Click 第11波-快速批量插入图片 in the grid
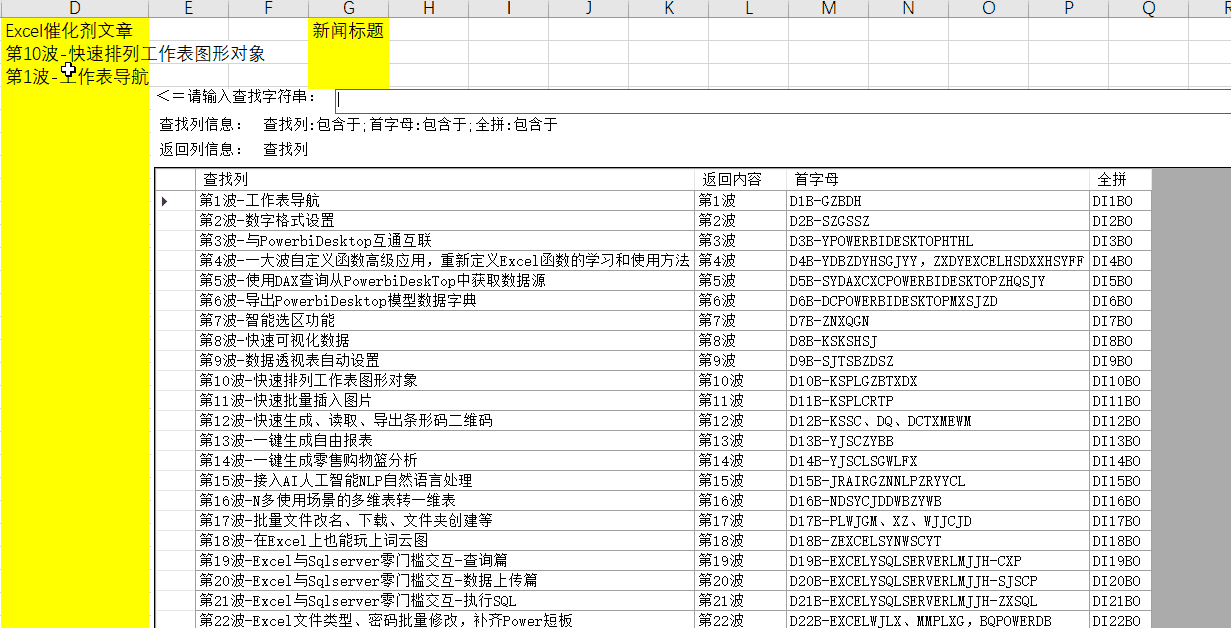Screen dimensions: 1231x628 click(x=445, y=401)
